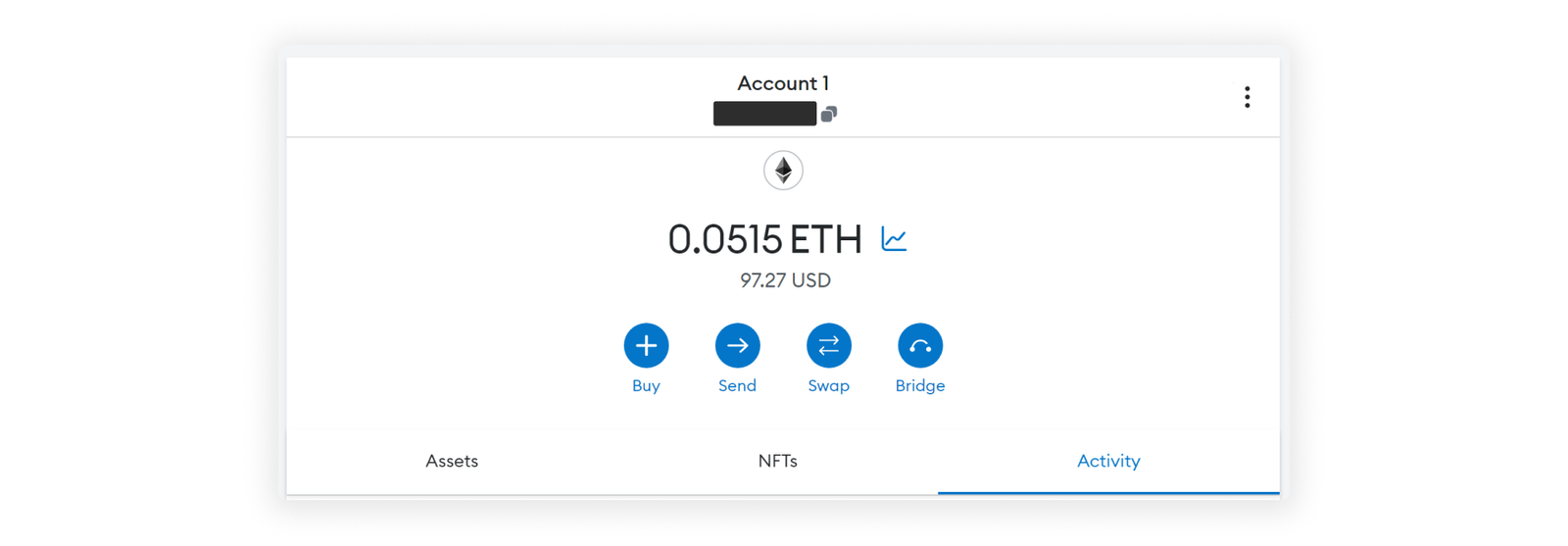Viewport: 1568px width, 546px height.
Task: Open the NFTs tab
Action: tap(777, 461)
